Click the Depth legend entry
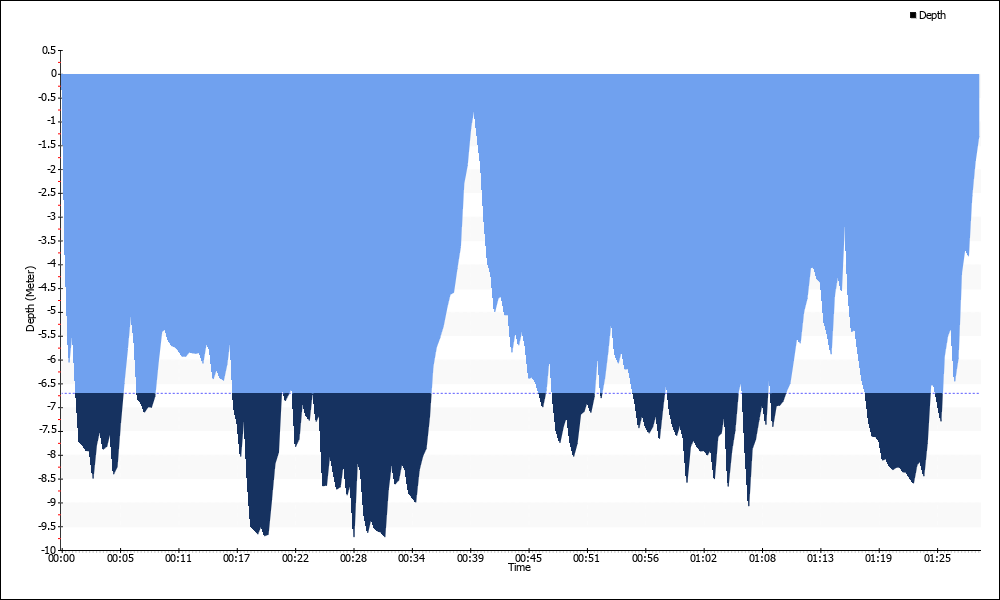The height and width of the screenshot is (600, 1000). [928, 15]
